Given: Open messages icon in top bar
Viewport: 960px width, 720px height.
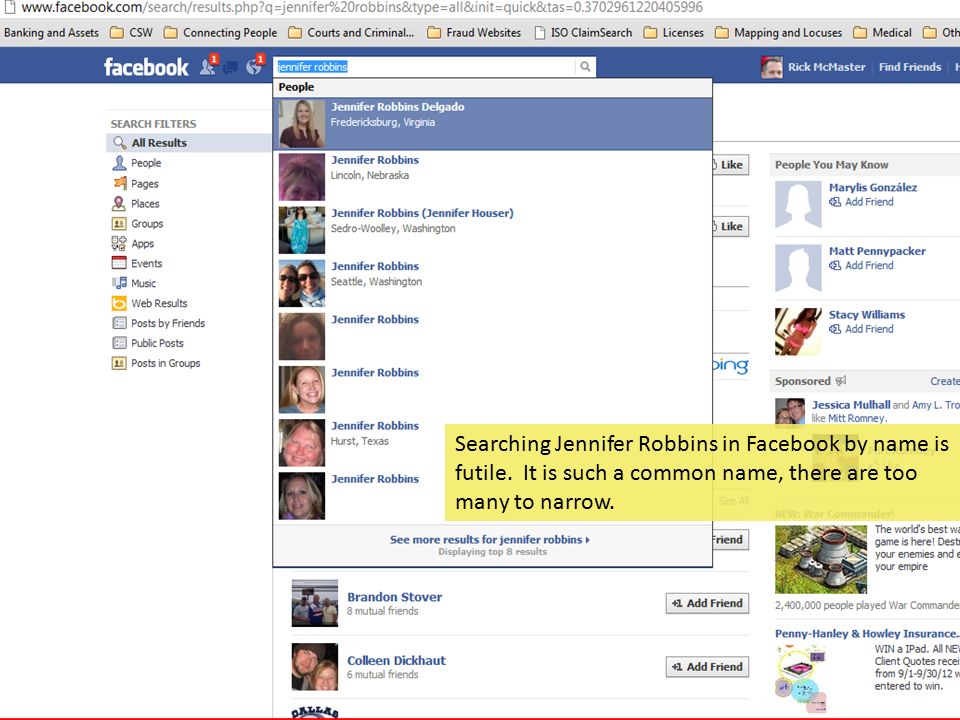Looking at the screenshot, I should 230,67.
